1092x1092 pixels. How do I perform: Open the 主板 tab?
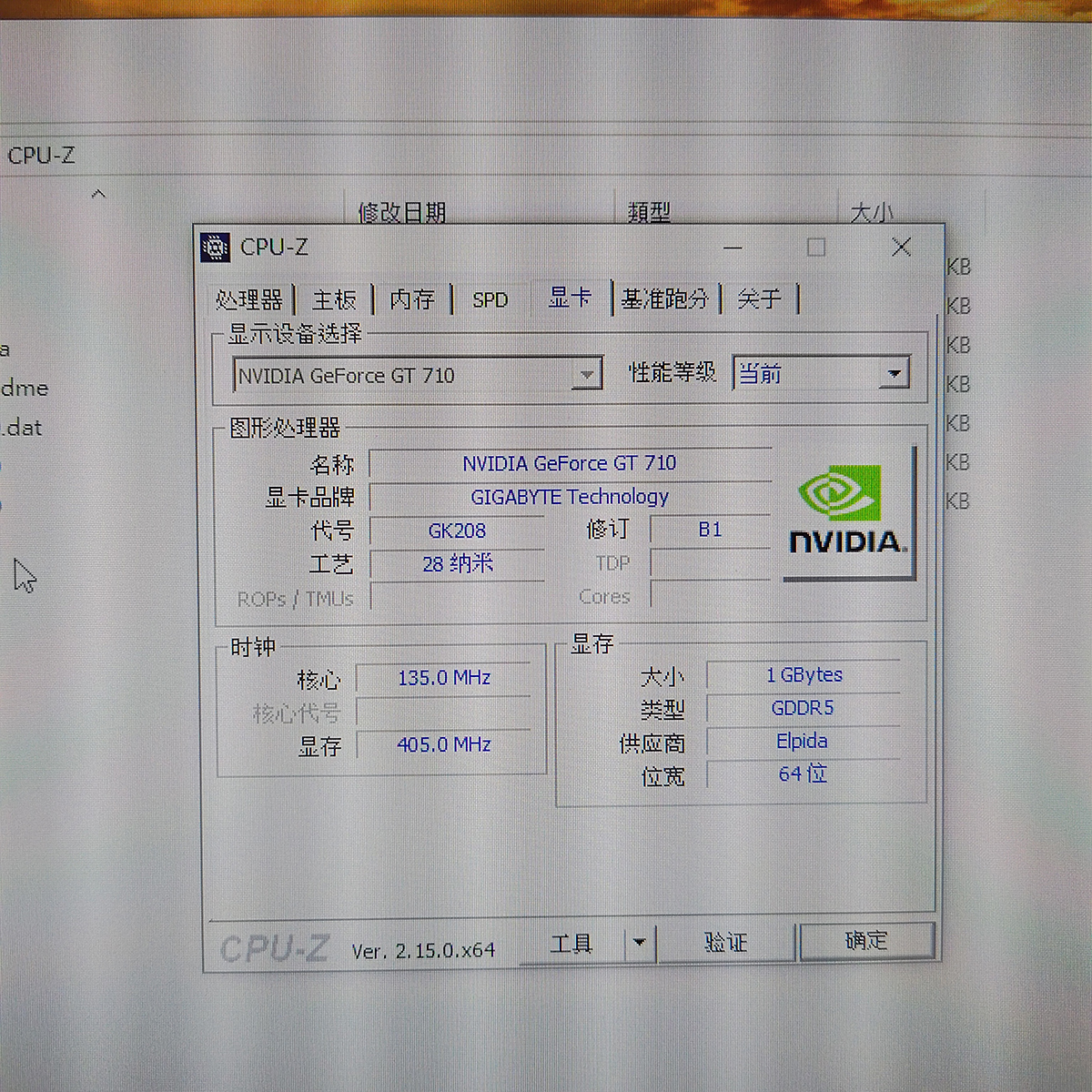pos(334,299)
